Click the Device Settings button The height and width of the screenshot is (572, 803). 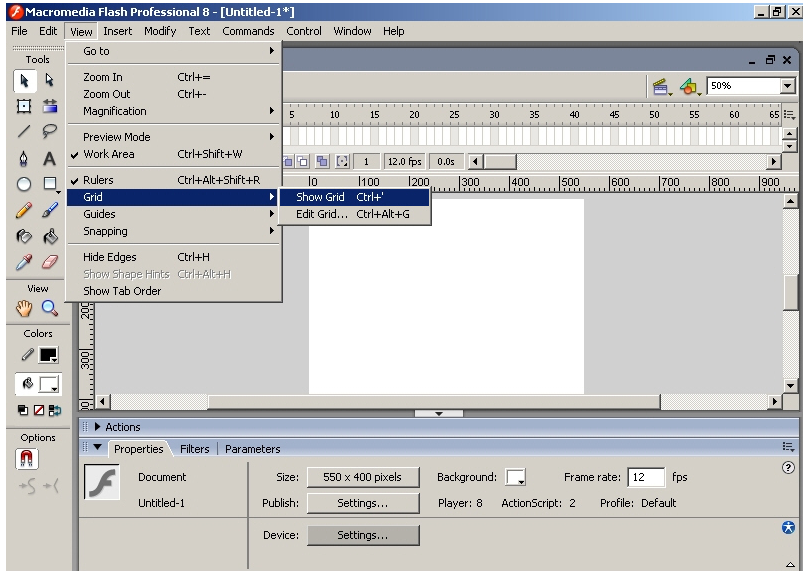363,535
